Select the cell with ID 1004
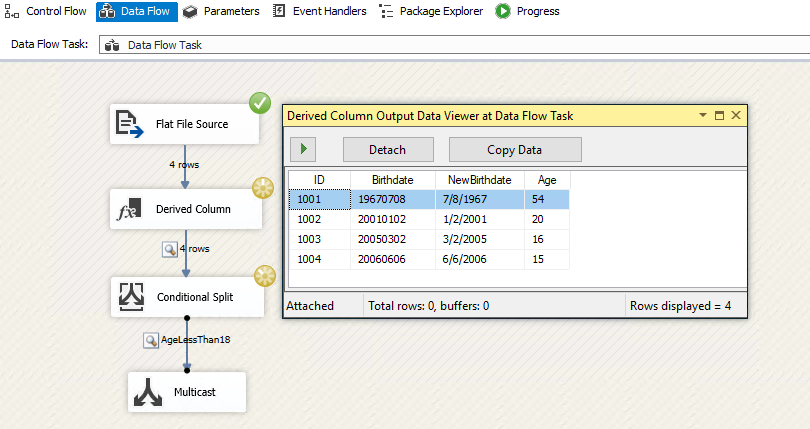The width and height of the screenshot is (810, 429). point(319,259)
